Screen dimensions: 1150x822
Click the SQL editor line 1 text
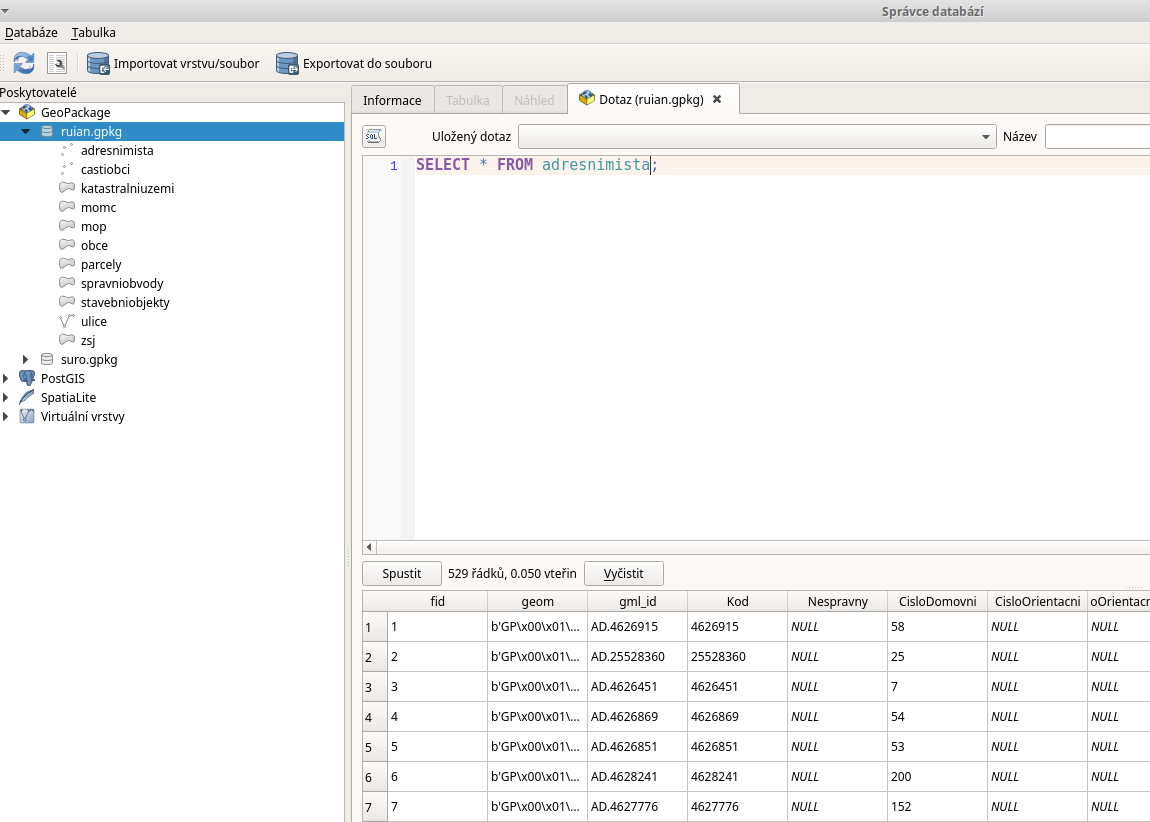[537, 165]
